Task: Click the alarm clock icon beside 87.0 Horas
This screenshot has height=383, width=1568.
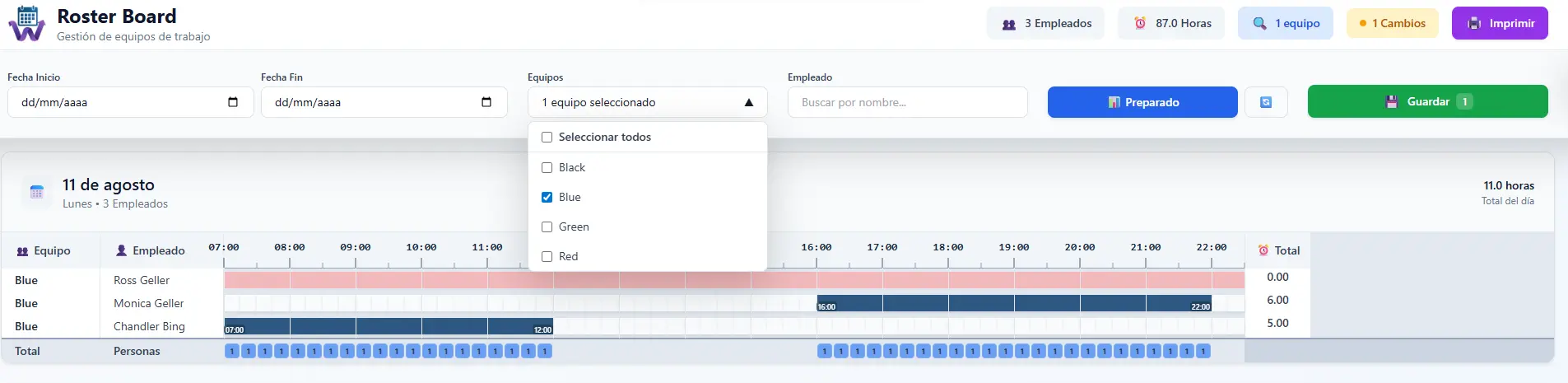Action: pos(1140,23)
